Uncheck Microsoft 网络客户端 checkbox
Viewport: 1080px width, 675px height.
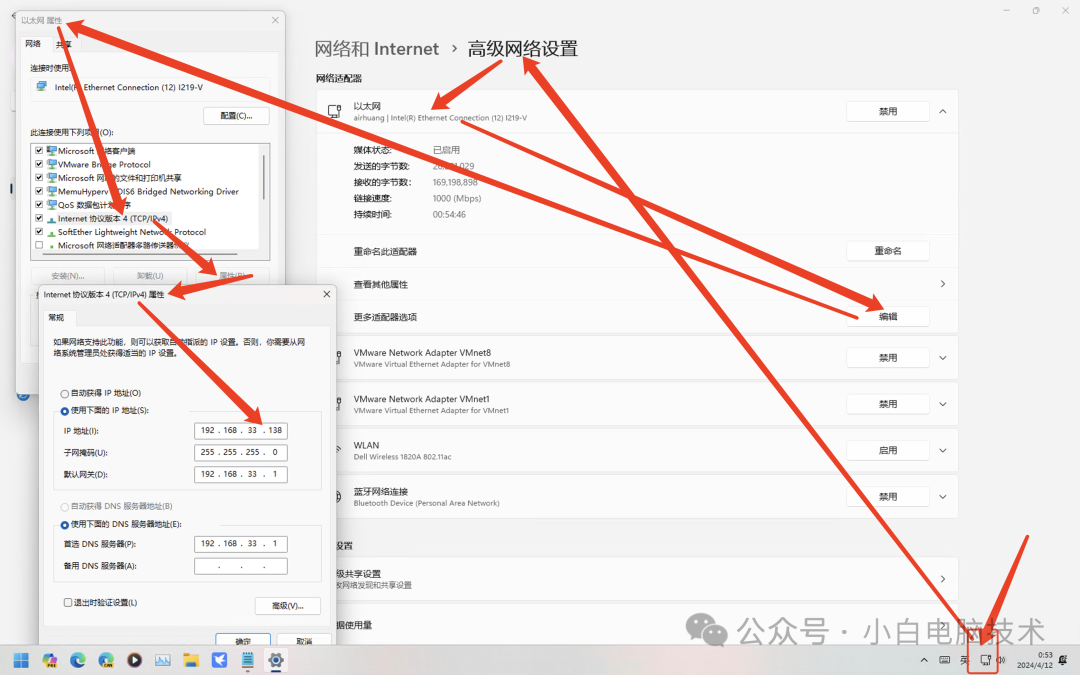(x=39, y=151)
